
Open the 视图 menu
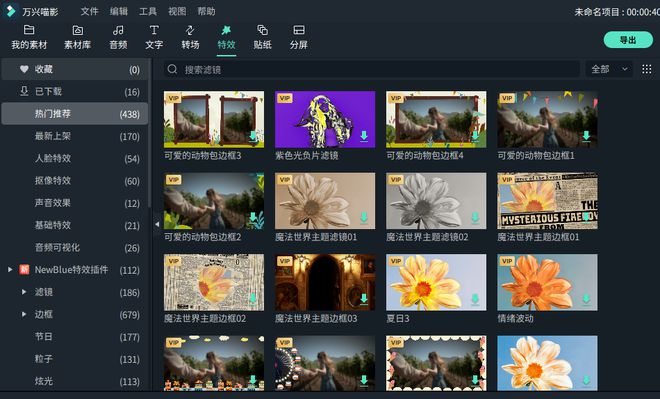(177, 11)
